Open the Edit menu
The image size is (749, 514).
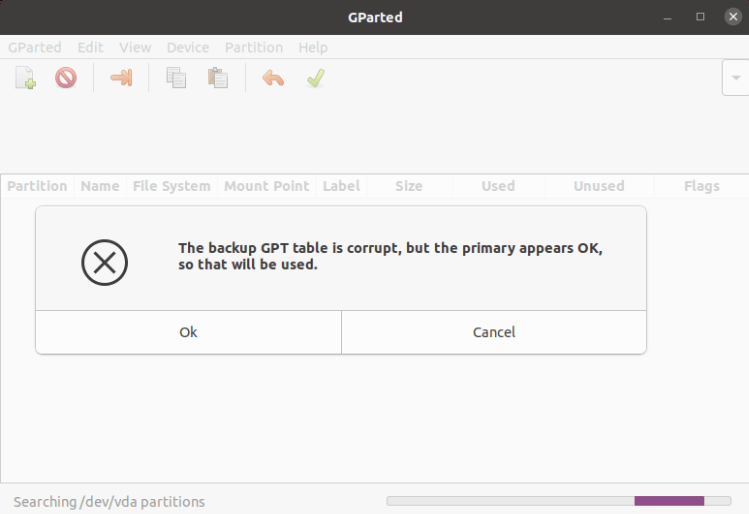[x=90, y=47]
